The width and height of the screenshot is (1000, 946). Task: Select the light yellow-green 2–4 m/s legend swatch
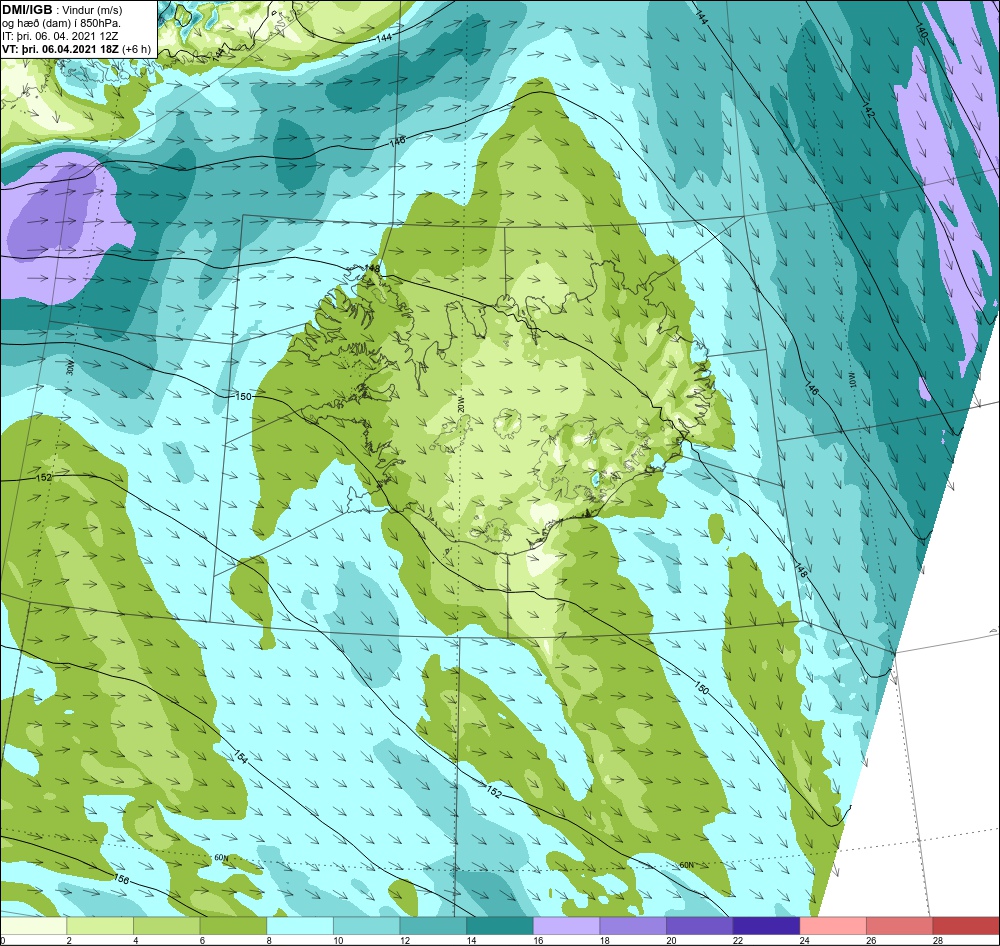(100, 926)
